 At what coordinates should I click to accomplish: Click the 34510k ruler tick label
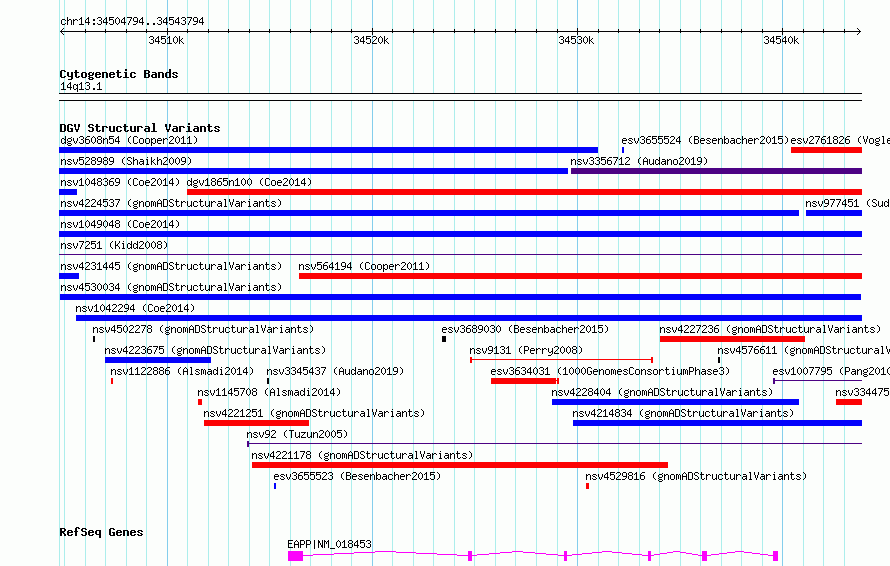click(x=166, y=40)
